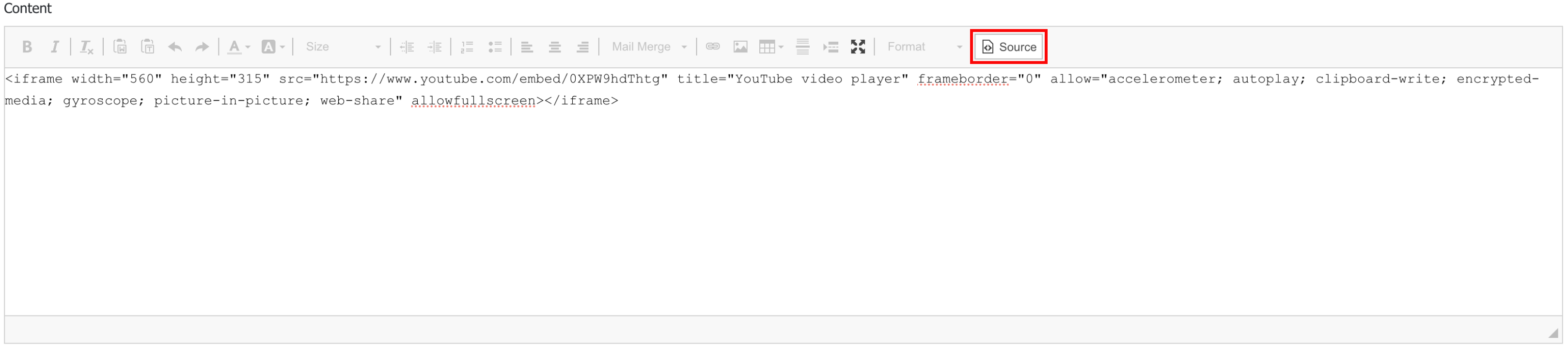Viewport: 1568px width, 346px height.
Task: Open the Size dropdown
Action: pyautogui.click(x=343, y=47)
